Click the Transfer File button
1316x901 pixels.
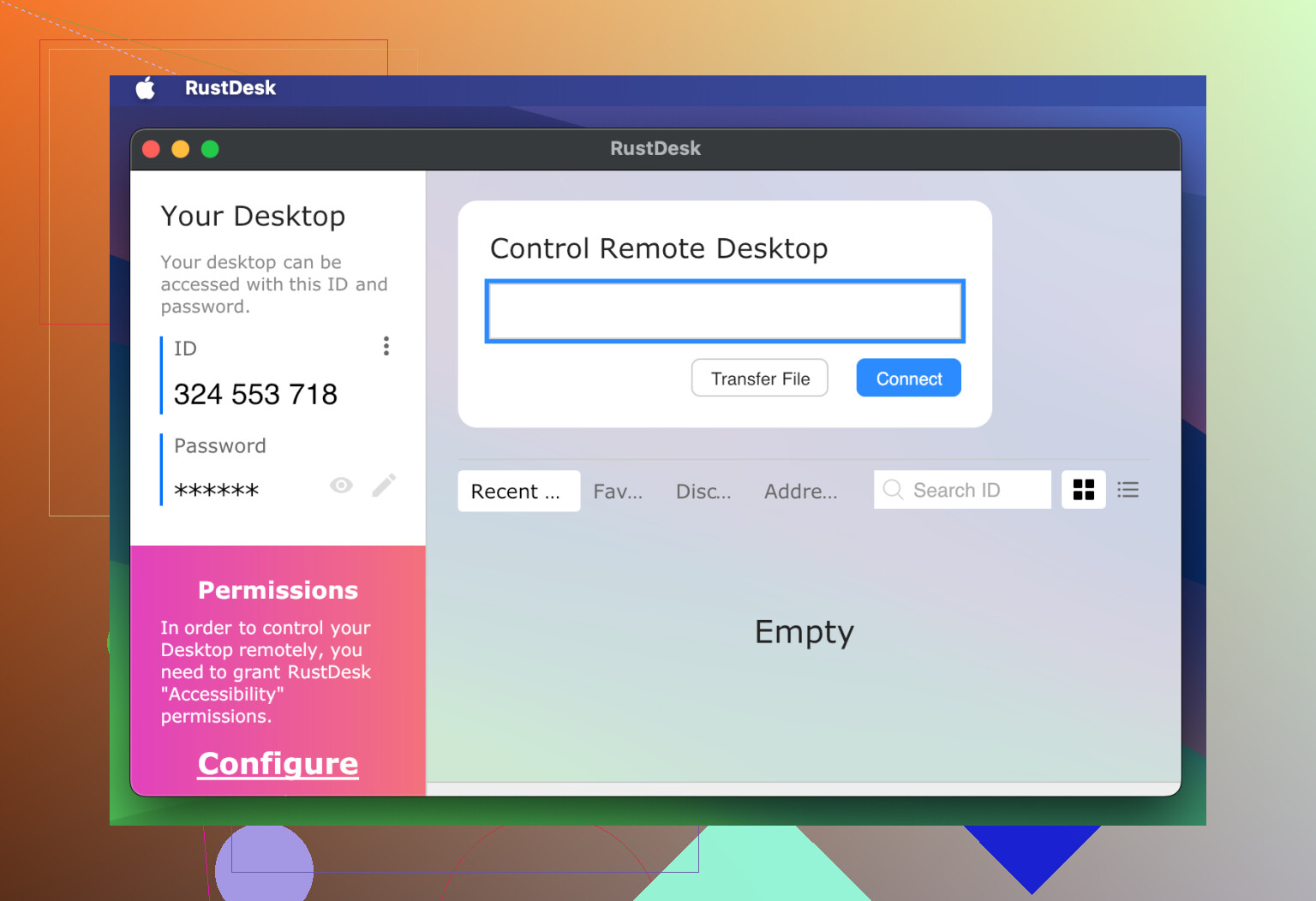click(760, 378)
